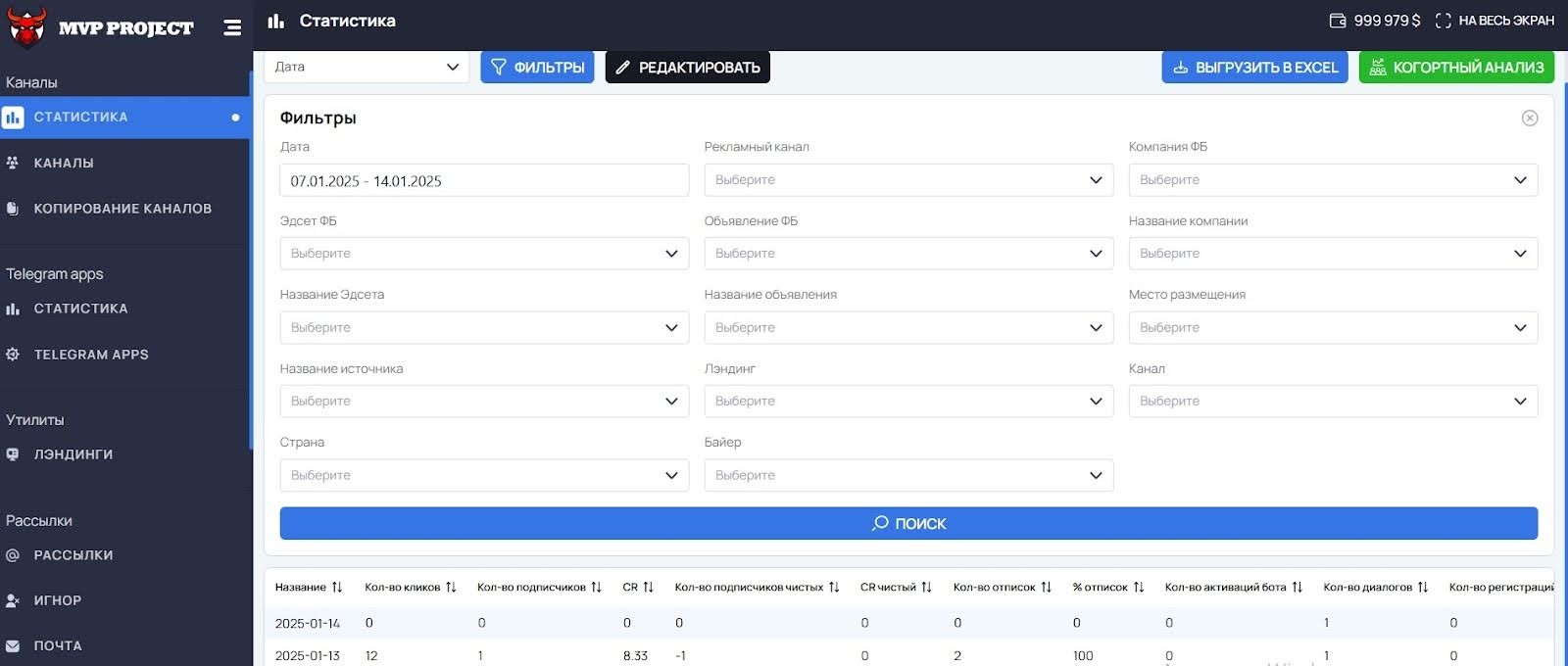Open the Канал filter dropdown
Screen dimensions: 1568x666
click(x=1333, y=402)
